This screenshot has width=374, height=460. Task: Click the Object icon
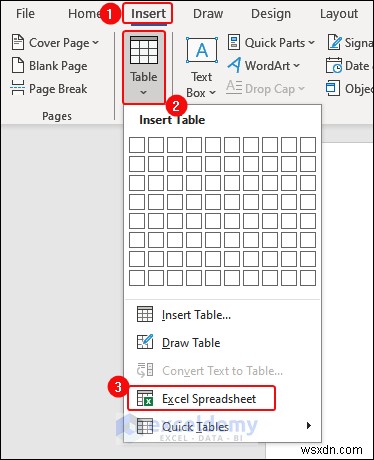333,88
